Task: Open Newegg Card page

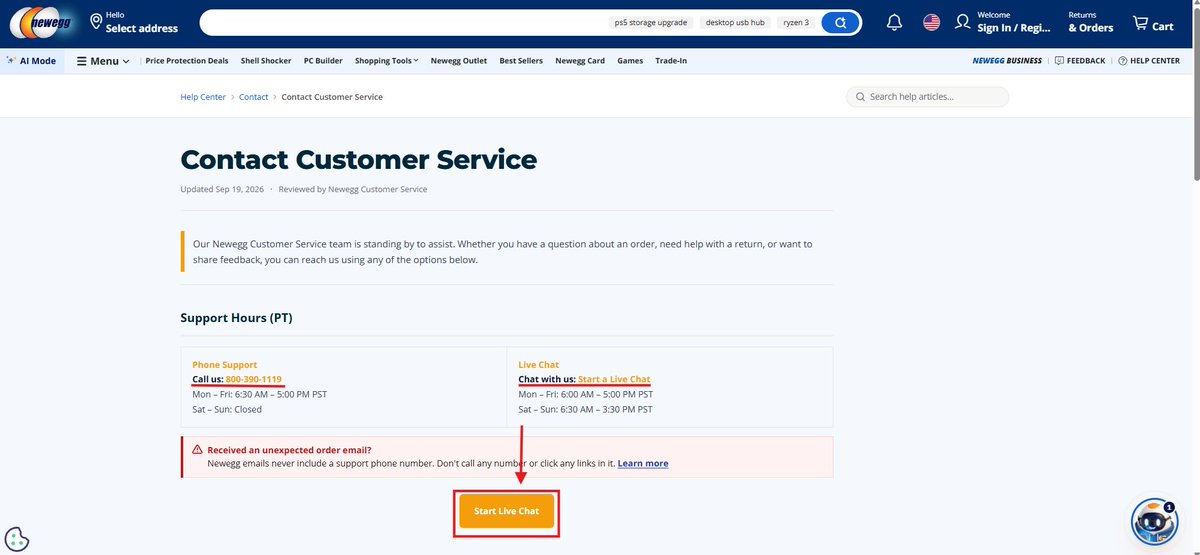Action: pyautogui.click(x=580, y=61)
